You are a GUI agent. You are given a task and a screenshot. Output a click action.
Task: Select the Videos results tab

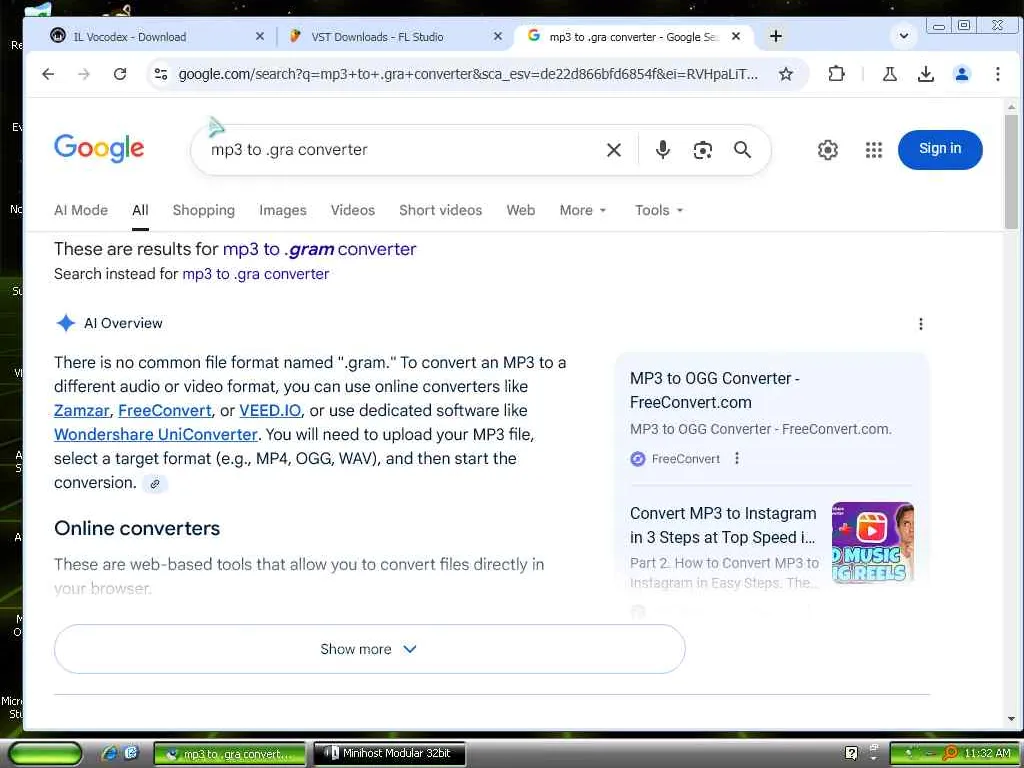[x=353, y=210]
